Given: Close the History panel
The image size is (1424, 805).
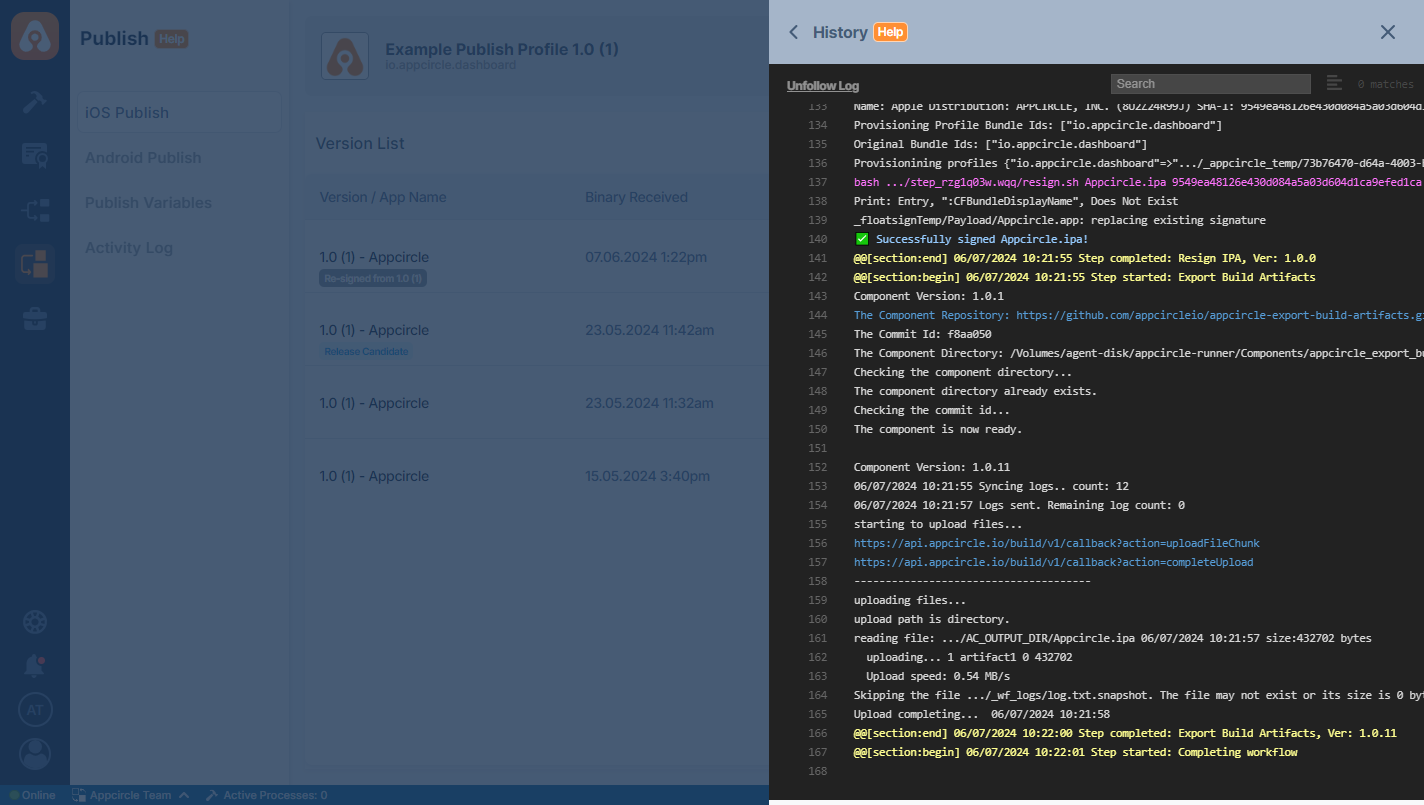Looking at the screenshot, I should 1388,32.
